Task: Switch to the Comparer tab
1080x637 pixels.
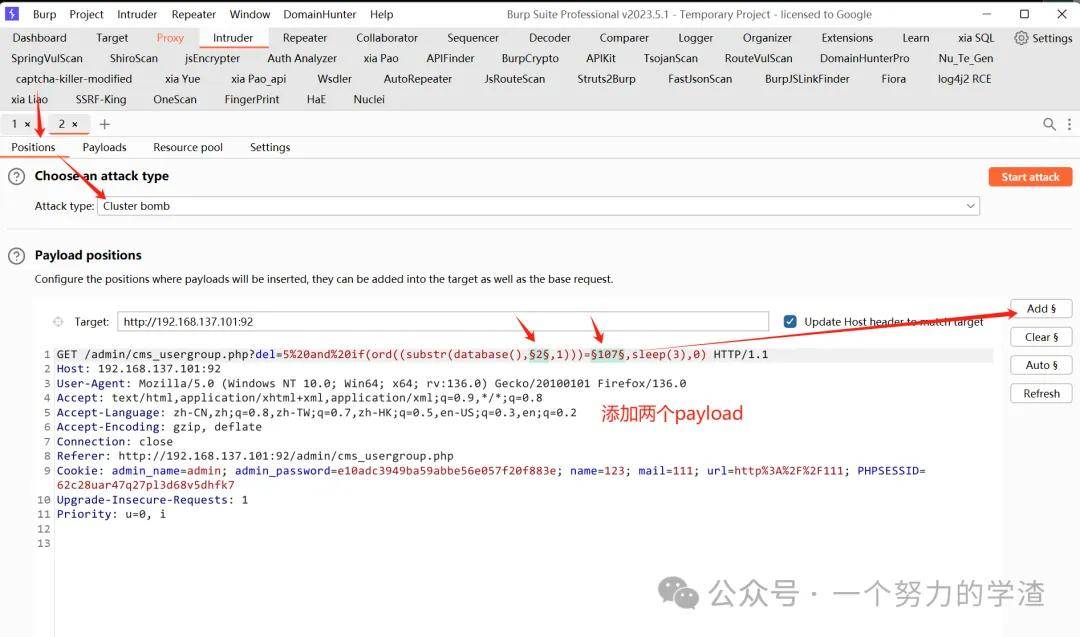Action: click(x=624, y=38)
